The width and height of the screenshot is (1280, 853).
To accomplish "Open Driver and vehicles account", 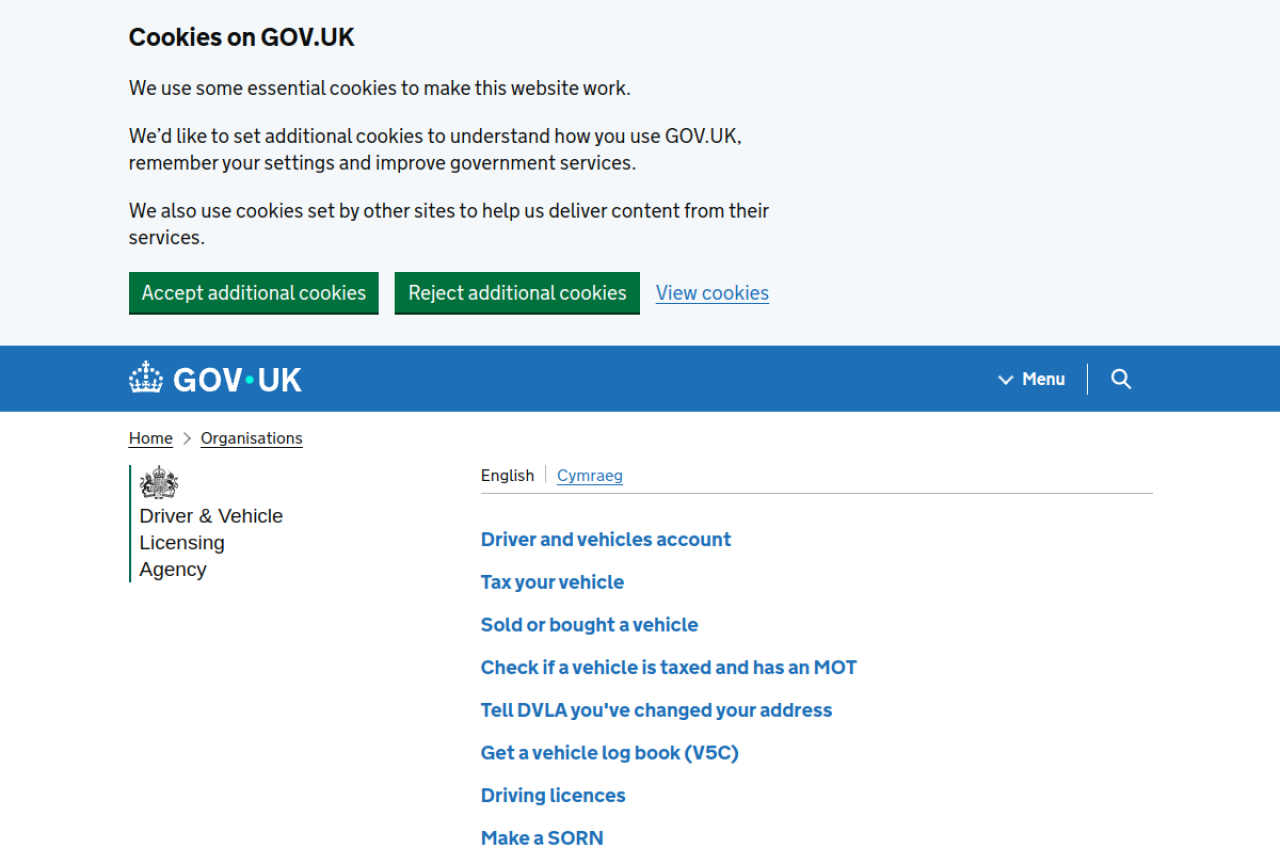I will [606, 539].
